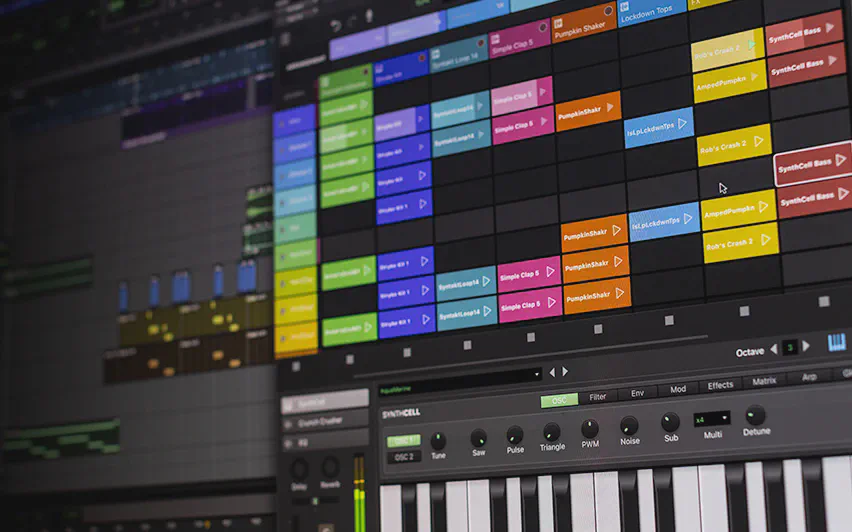
Task: Go to previous preset arrow beside preset dropdown
Action: click(552, 373)
